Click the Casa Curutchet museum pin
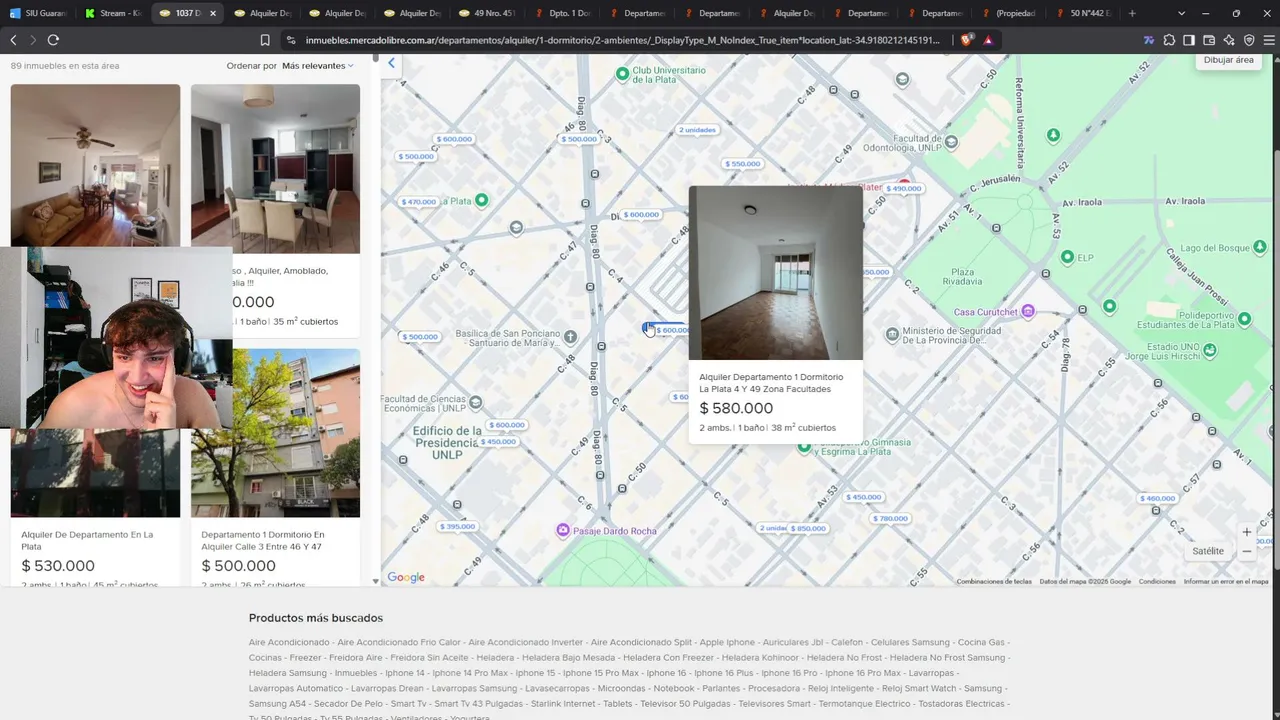The image size is (1280, 720). [1028, 311]
